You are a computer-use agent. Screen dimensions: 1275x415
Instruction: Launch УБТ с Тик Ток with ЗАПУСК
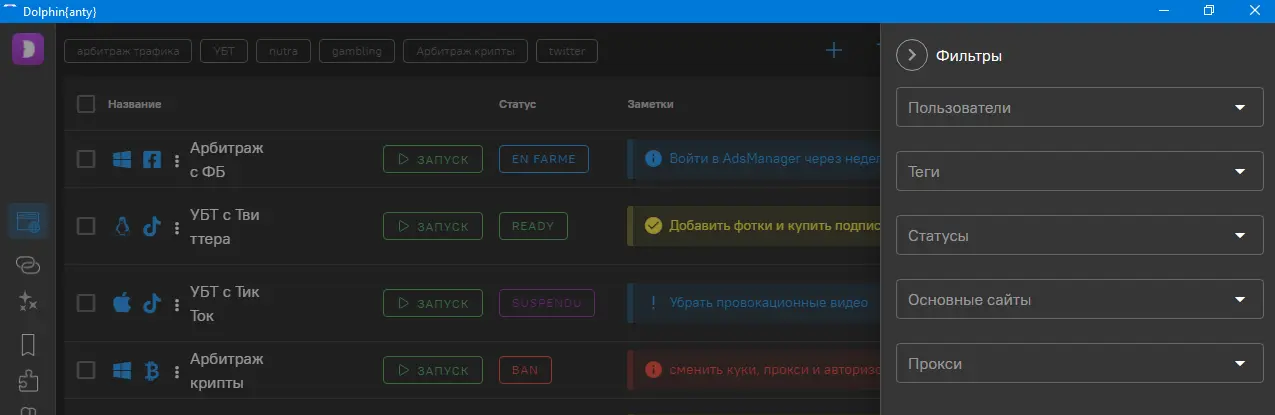tap(433, 303)
